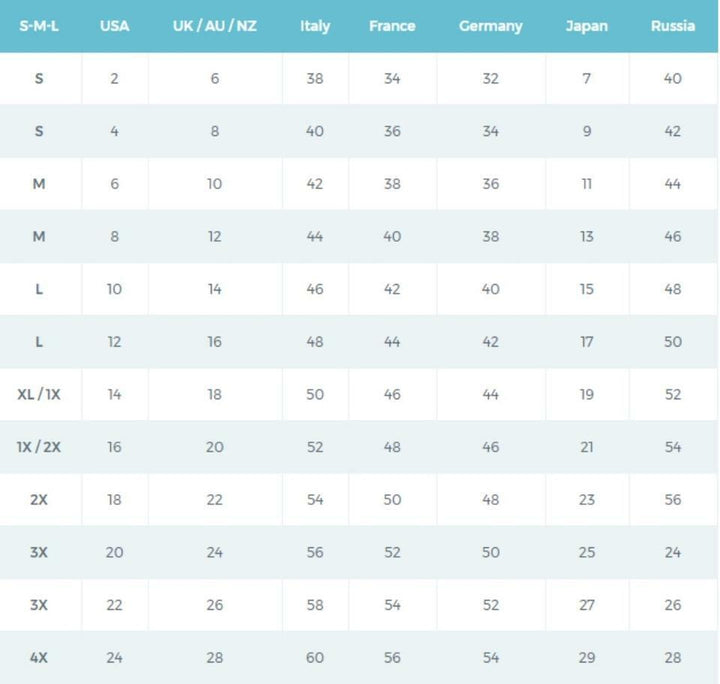
Task: Select Italy size 60 cell
Action: (315, 657)
